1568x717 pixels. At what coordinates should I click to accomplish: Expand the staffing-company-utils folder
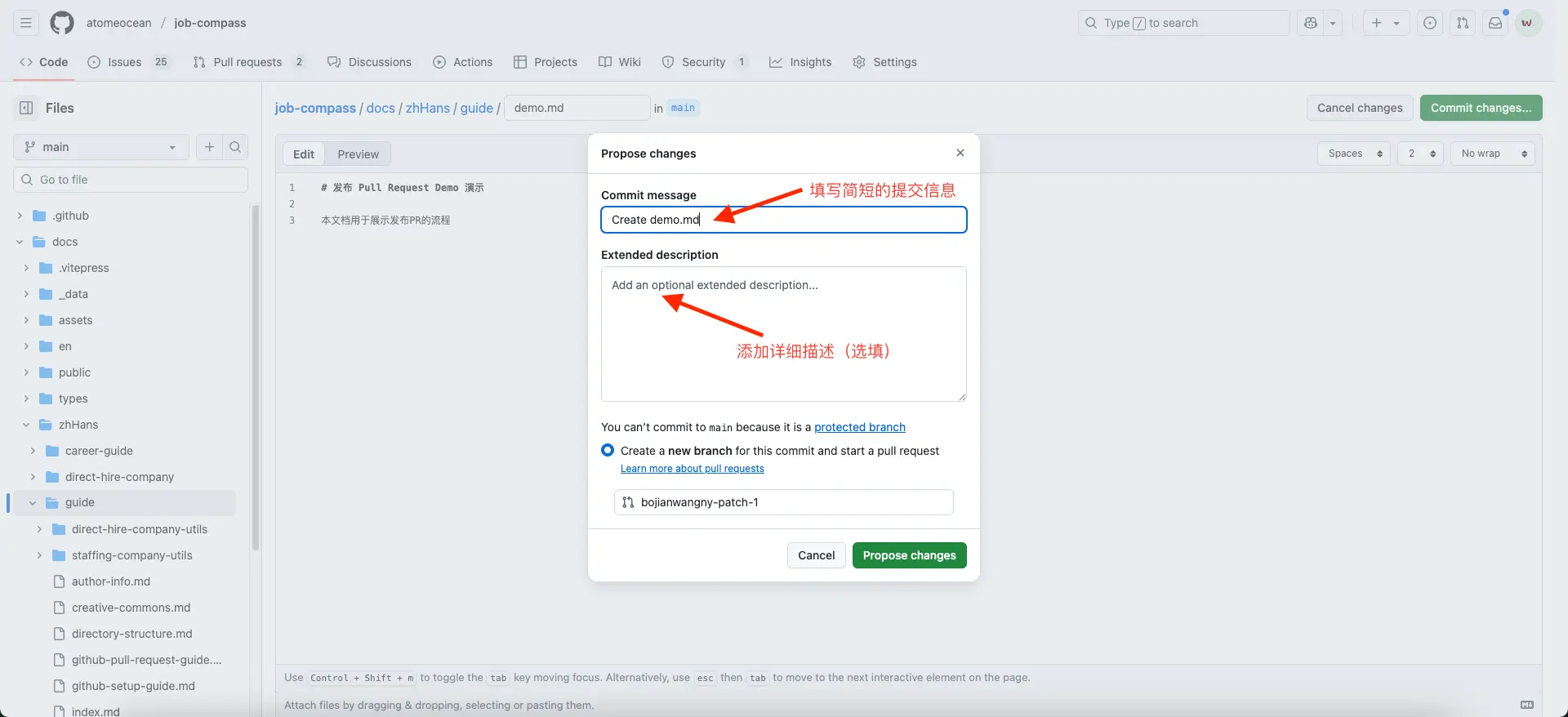click(x=39, y=555)
